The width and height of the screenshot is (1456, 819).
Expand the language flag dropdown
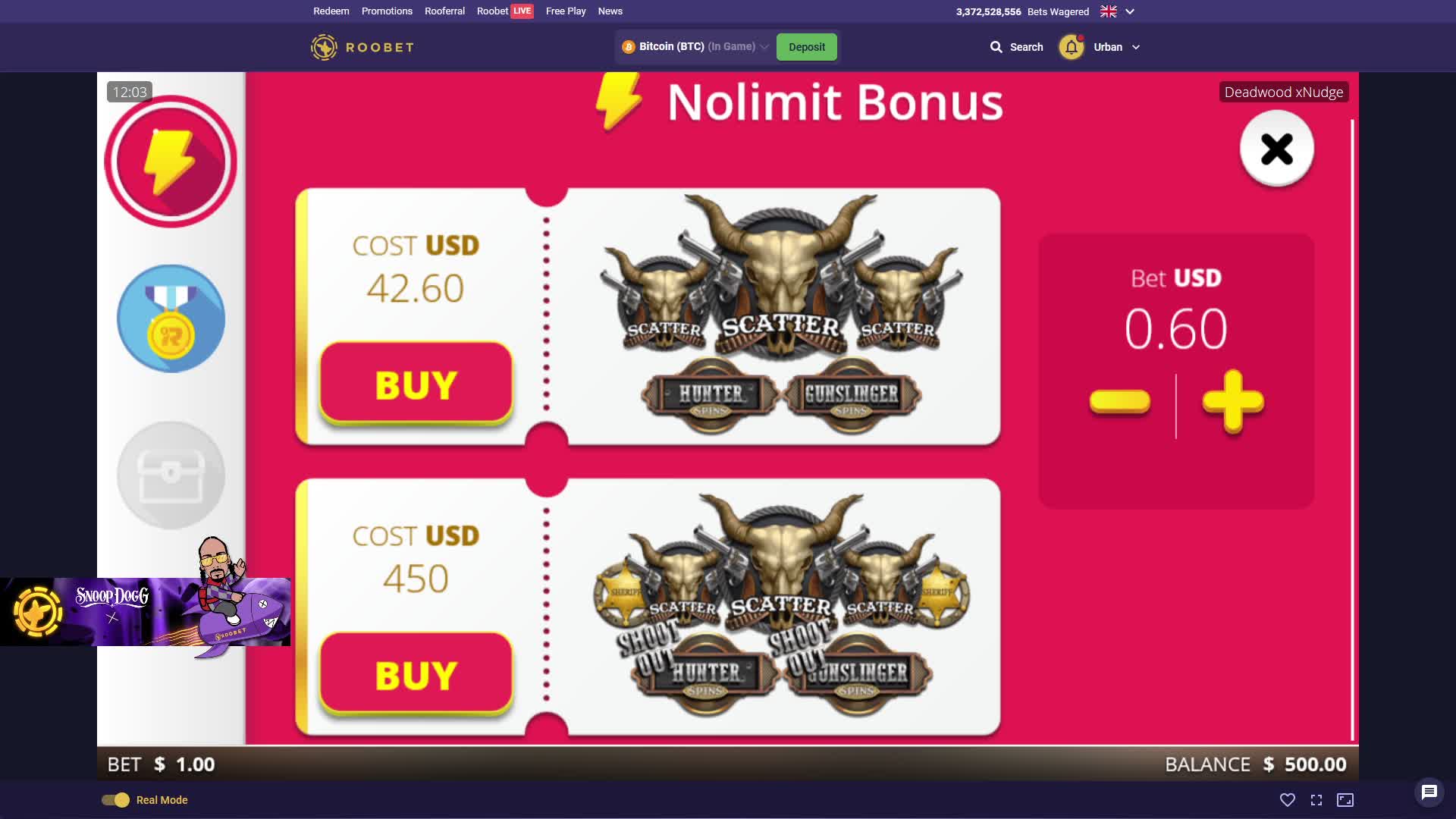click(x=1118, y=11)
